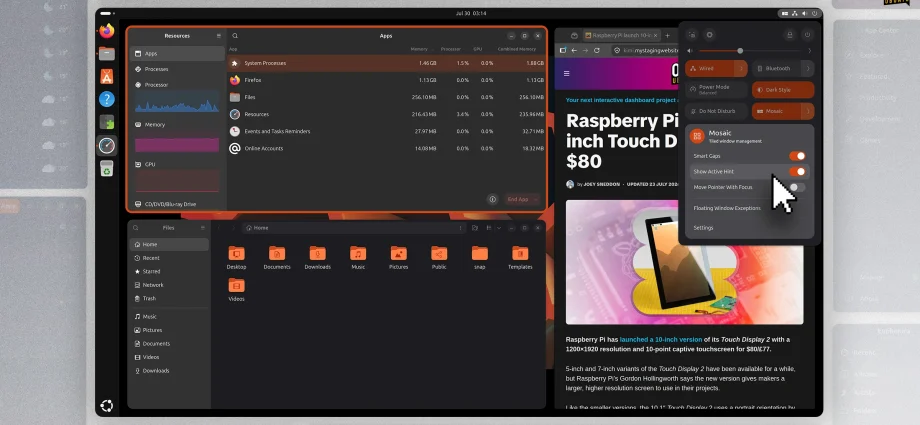Select Starred in Files sidebar
The height and width of the screenshot is (425, 920).
click(169, 271)
